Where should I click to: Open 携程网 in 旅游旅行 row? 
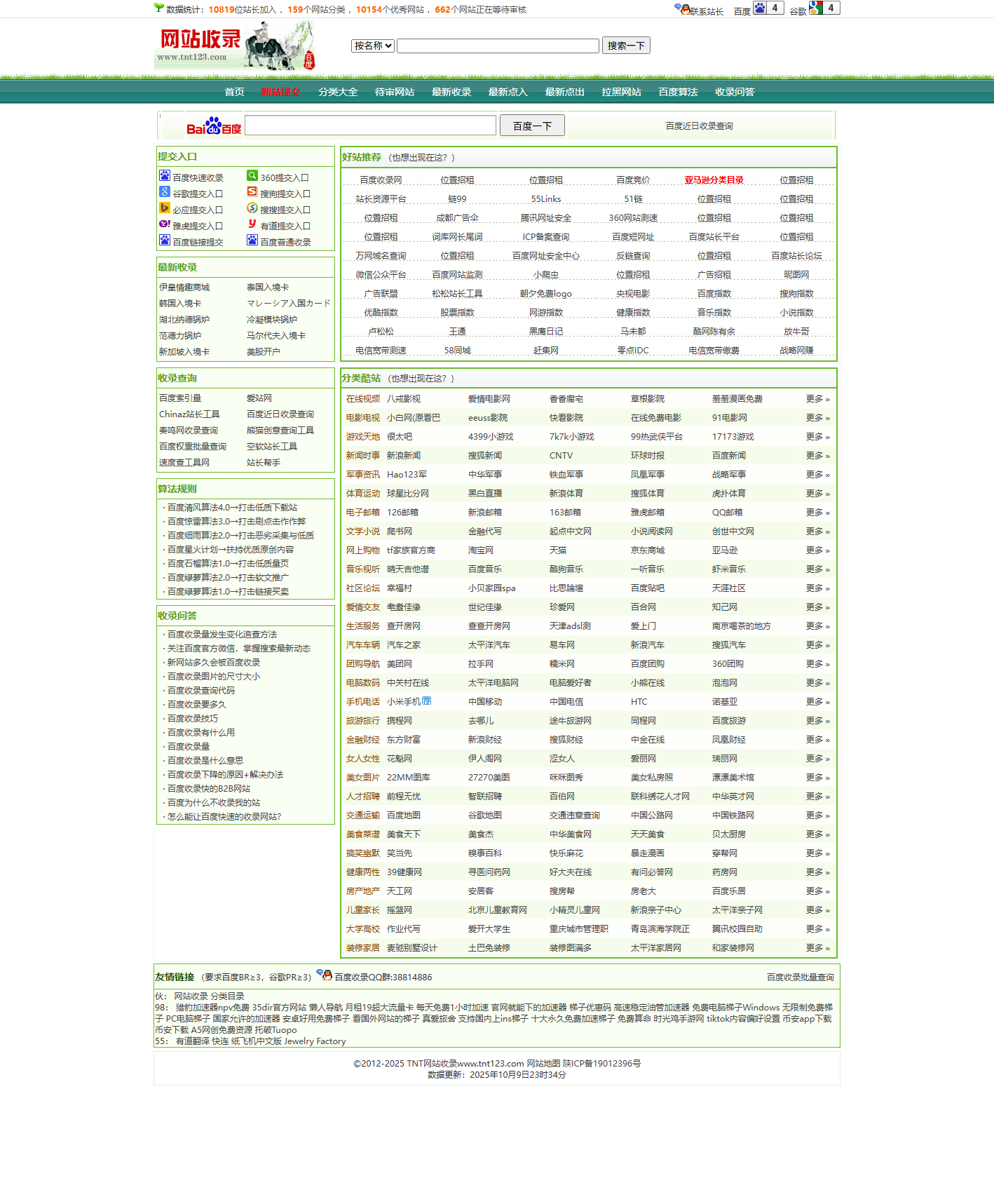tap(400, 720)
